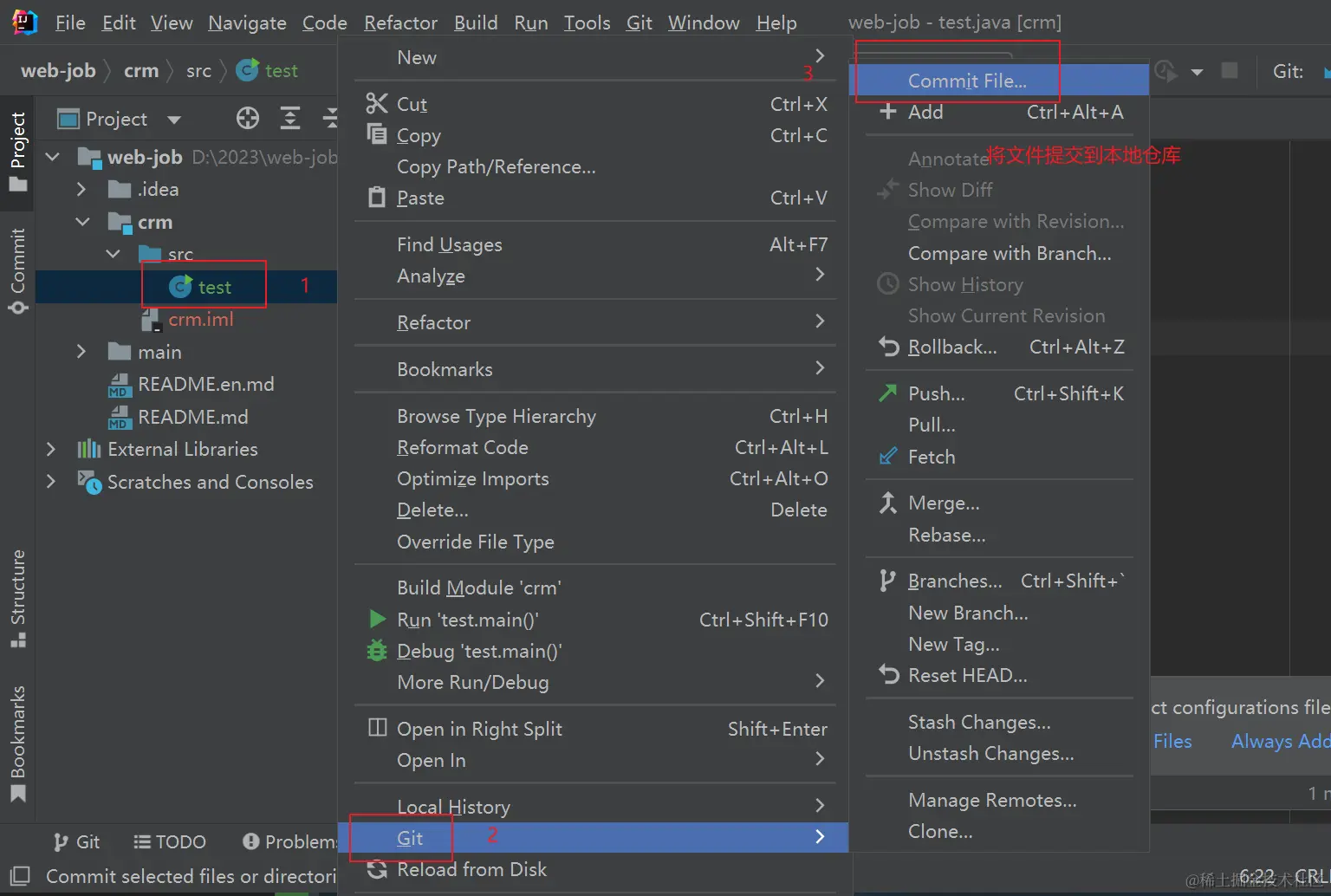Select Find Usages in context menu

(x=594, y=244)
